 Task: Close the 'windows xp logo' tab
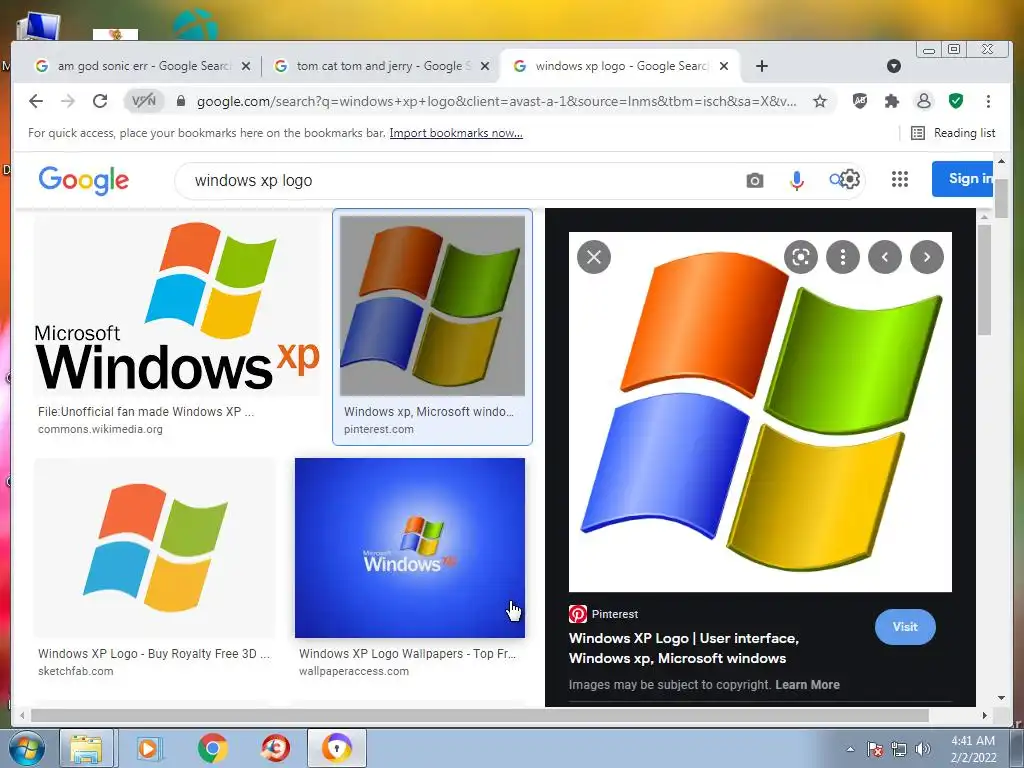click(724, 66)
